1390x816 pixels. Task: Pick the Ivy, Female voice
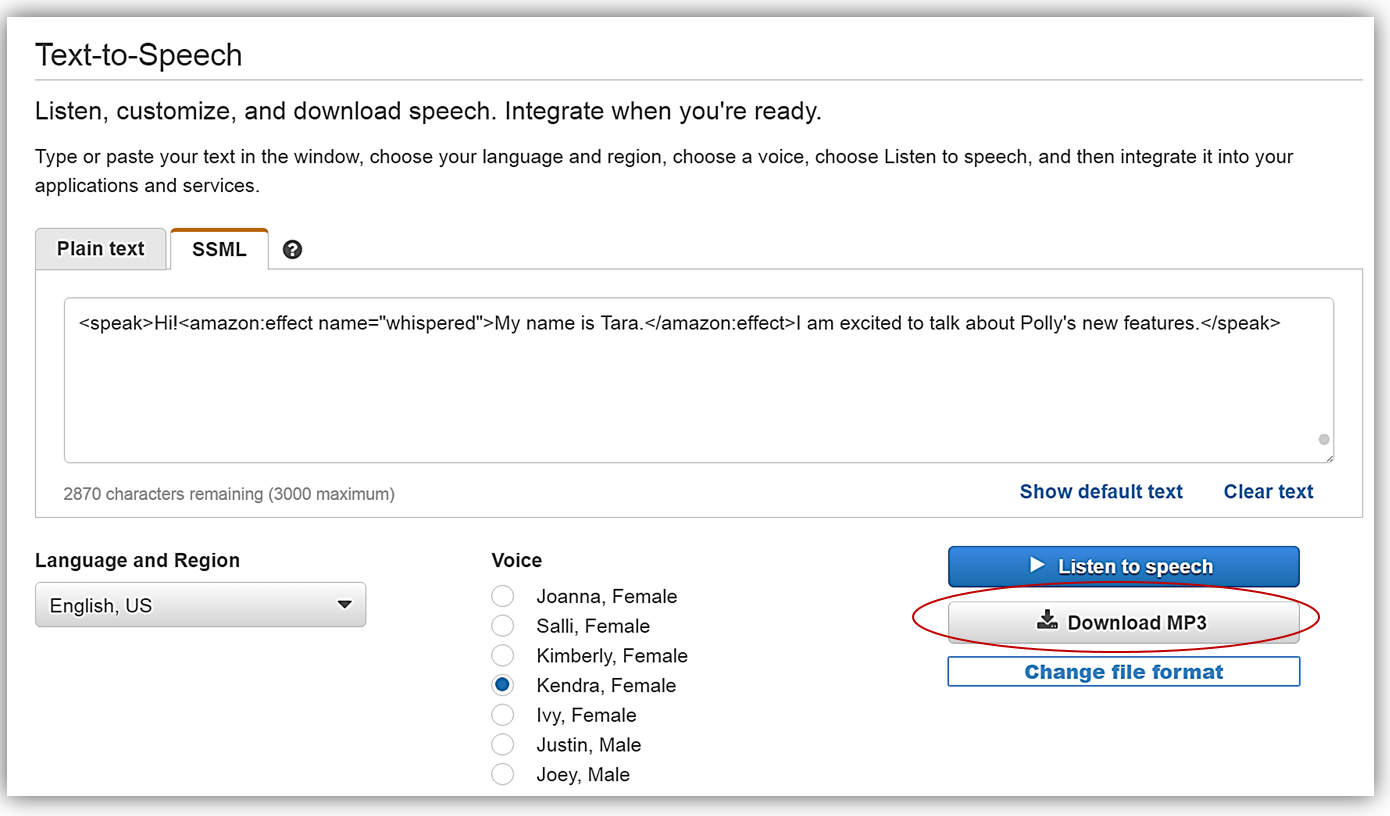tap(503, 715)
